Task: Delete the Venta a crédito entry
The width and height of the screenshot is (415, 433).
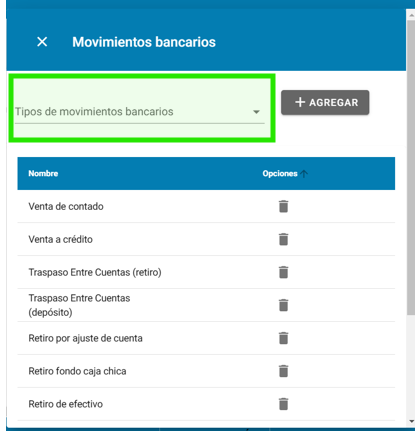Action: pyautogui.click(x=283, y=239)
